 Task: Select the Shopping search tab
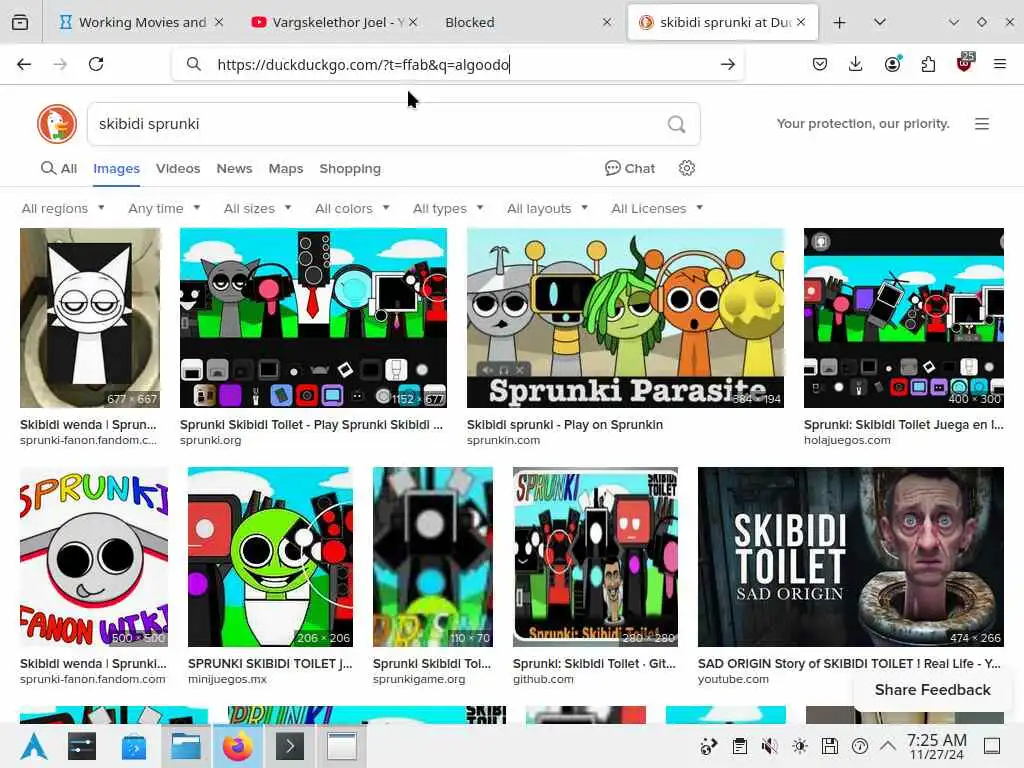(350, 168)
